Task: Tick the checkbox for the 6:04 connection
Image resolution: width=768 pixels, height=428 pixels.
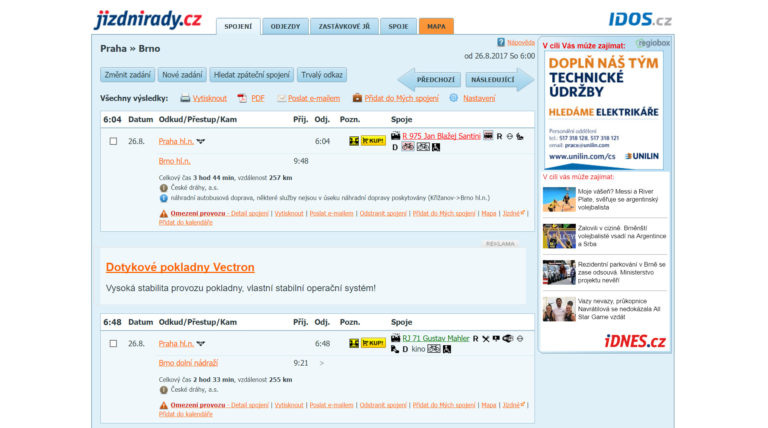Action: [x=113, y=142]
